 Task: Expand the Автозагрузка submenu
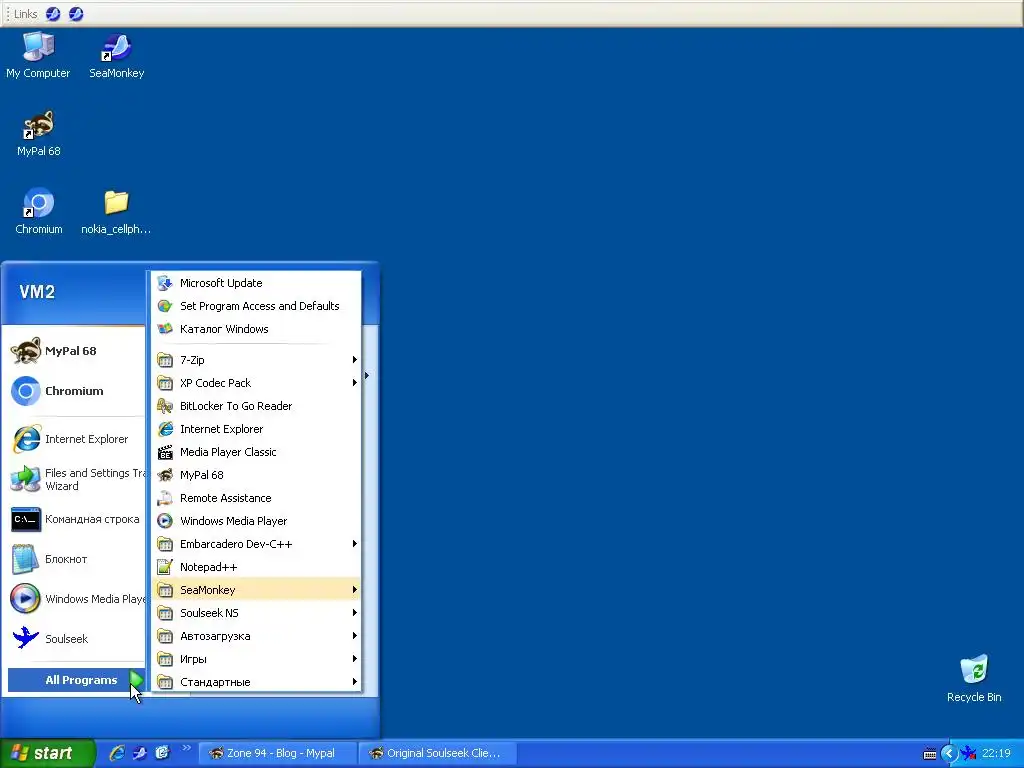point(257,636)
